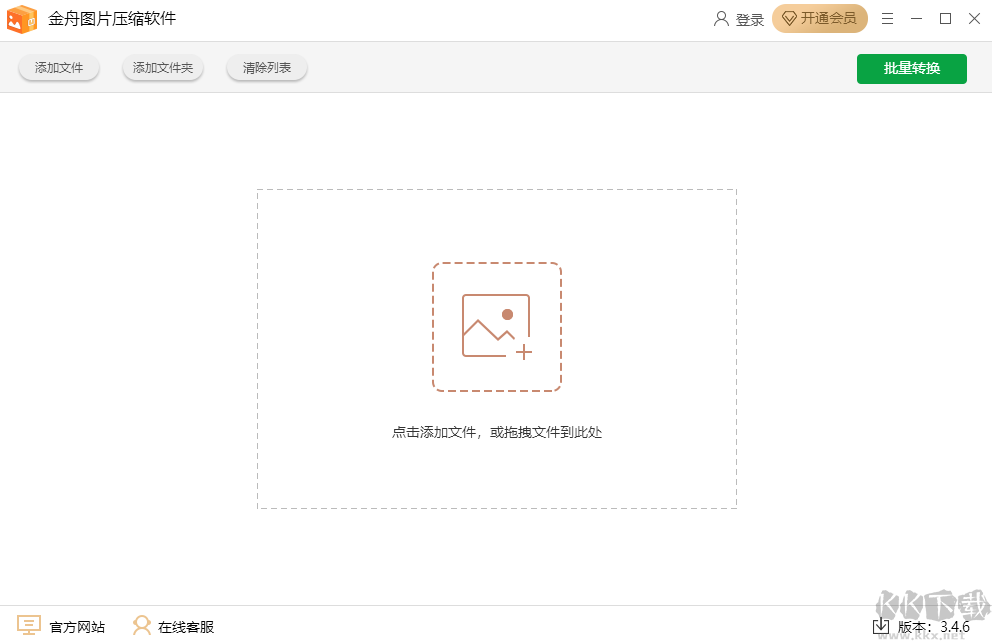Visit the 官方网站 link

click(x=76, y=626)
